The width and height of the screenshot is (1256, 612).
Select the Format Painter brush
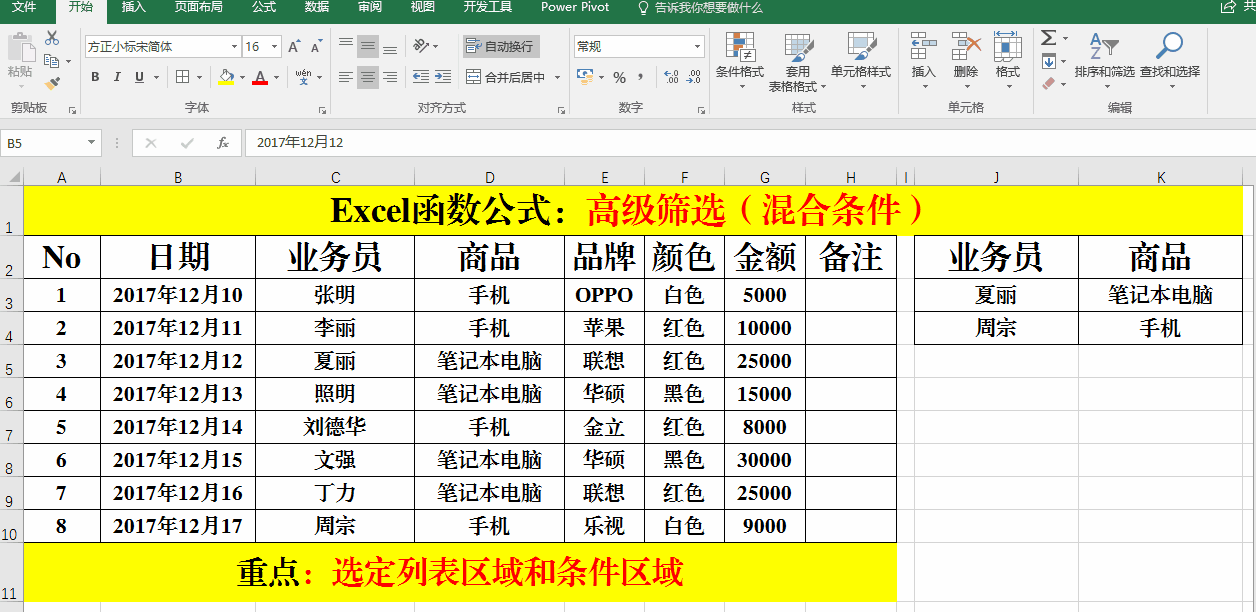52,84
